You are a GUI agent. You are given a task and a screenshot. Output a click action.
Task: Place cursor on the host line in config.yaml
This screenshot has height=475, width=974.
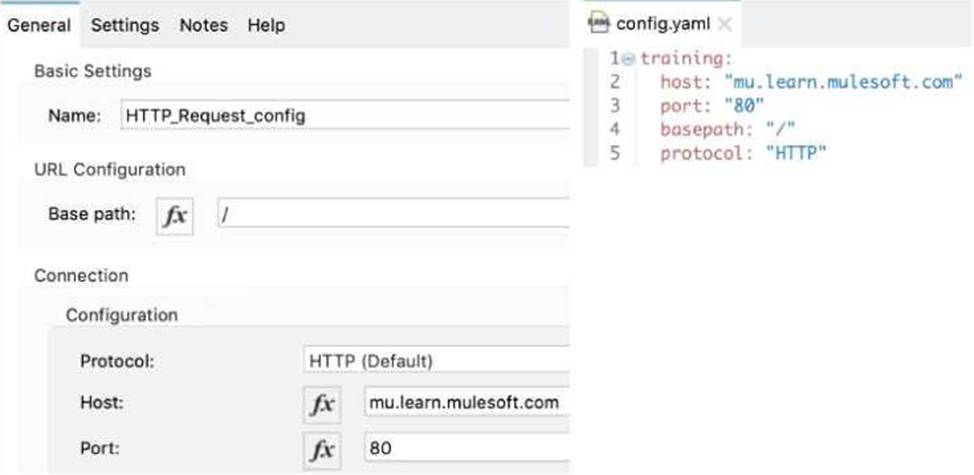[x=810, y=82]
